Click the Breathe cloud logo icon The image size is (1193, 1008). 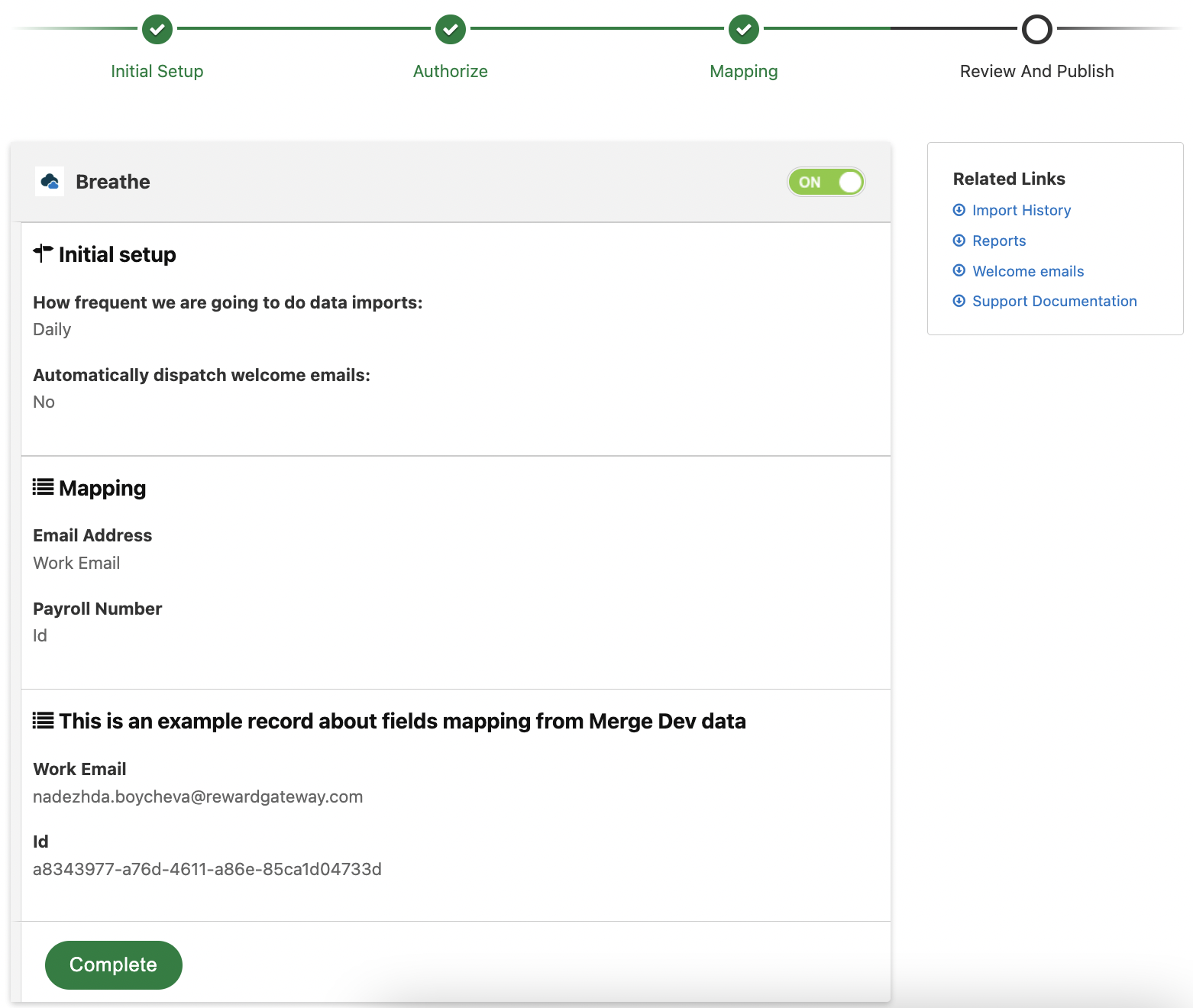(50, 182)
